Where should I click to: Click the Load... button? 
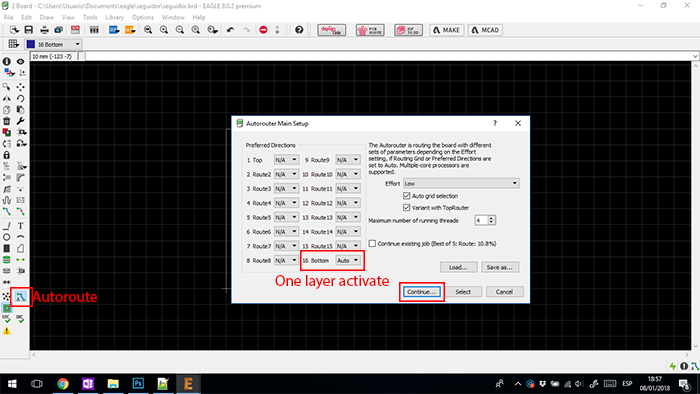coord(458,267)
